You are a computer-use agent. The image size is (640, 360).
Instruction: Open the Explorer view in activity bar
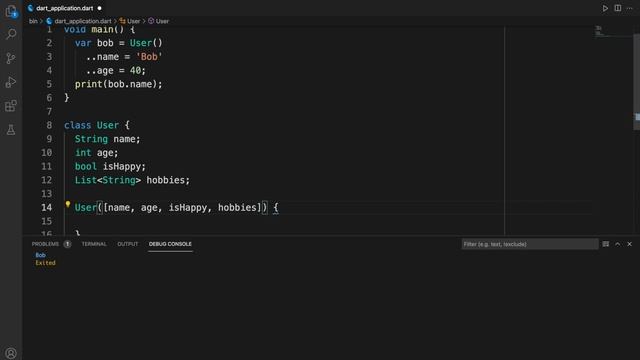pyautogui.click(x=11, y=11)
